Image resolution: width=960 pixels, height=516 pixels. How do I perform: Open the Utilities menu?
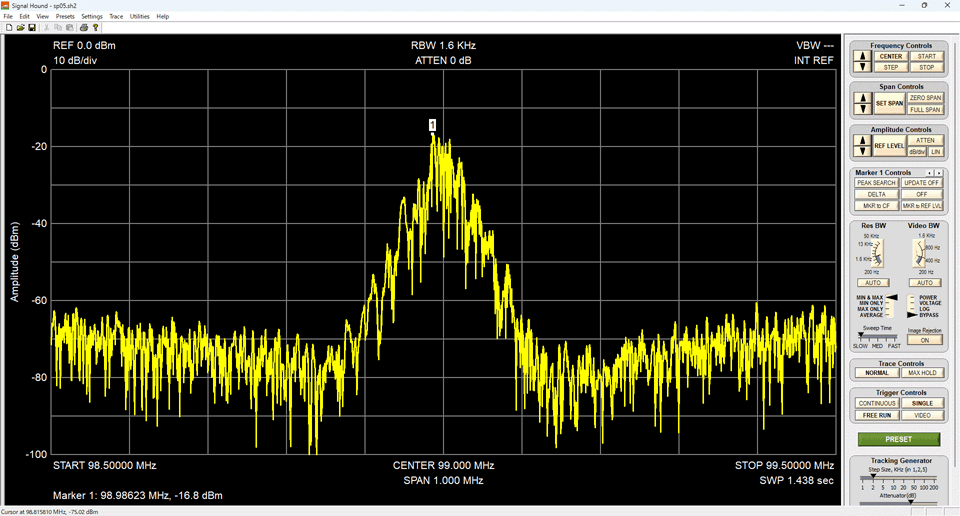pos(139,17)
